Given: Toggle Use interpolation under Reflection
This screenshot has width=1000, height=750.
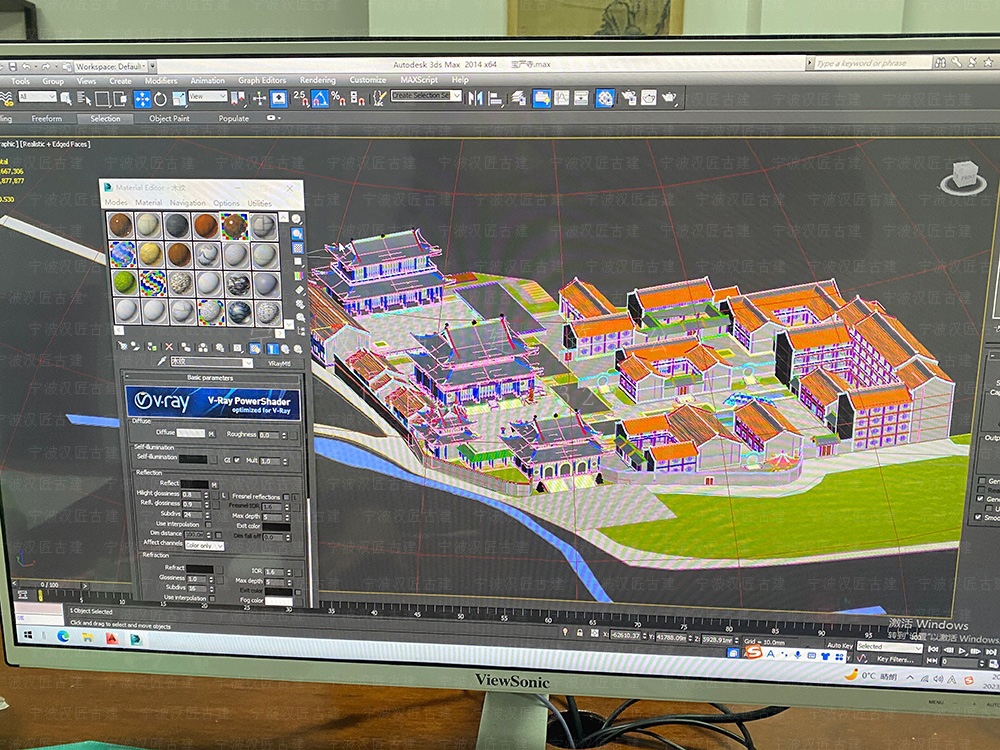Looking at the screenshot, I should click(210, 524).
